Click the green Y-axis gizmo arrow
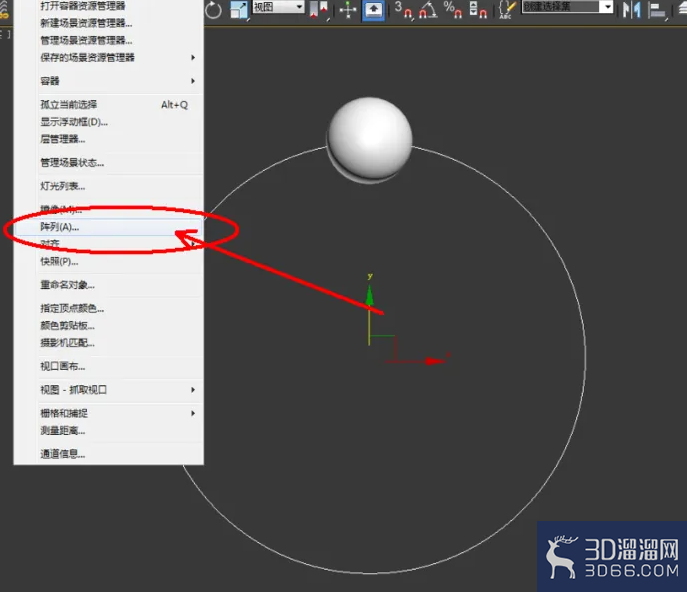 coord(370,295)
